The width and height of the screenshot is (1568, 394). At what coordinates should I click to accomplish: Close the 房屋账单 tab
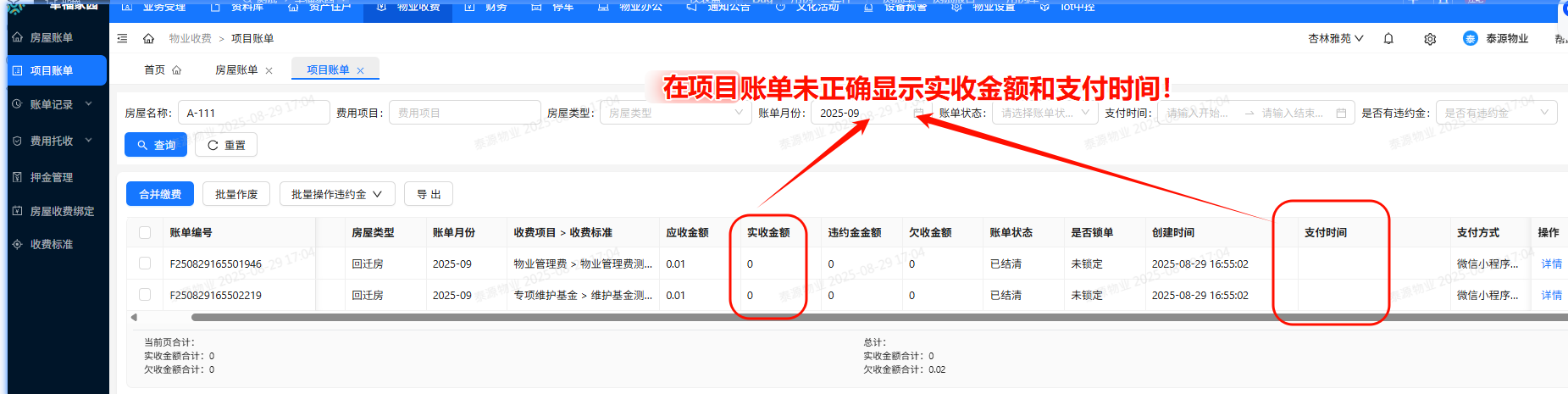(x=269, y=70)
